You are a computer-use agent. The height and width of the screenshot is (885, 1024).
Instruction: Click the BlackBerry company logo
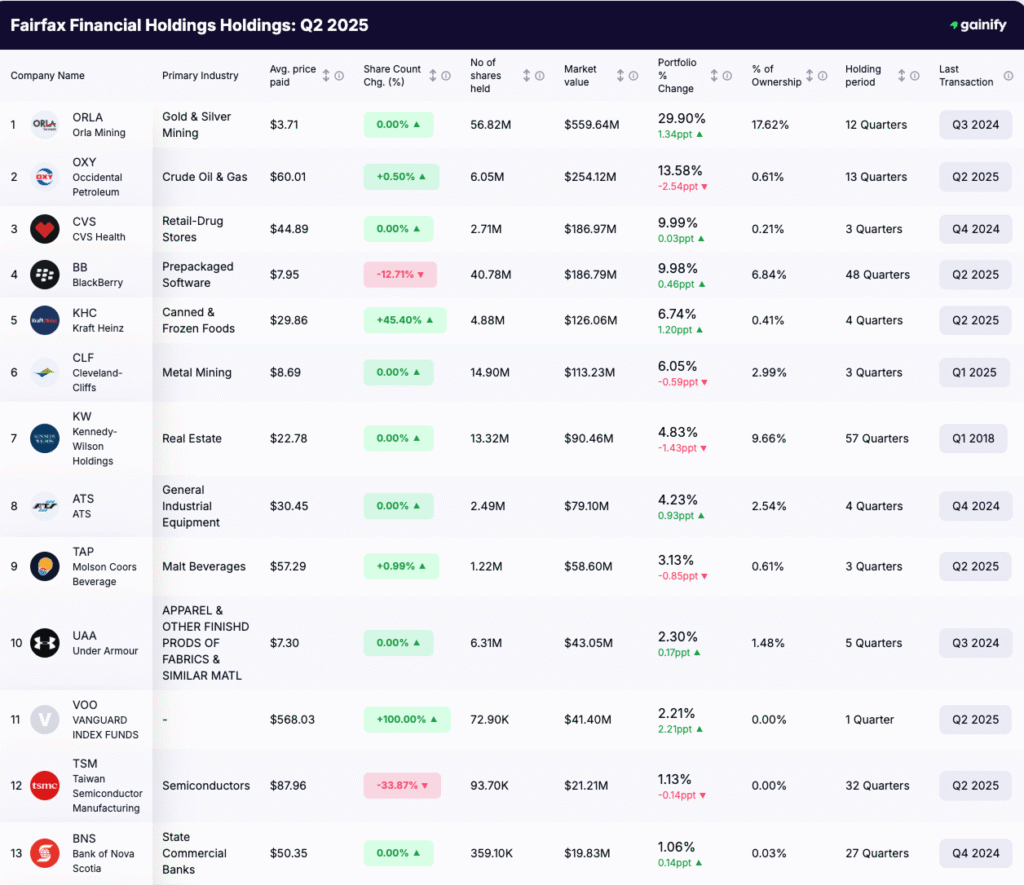point(45,275)
